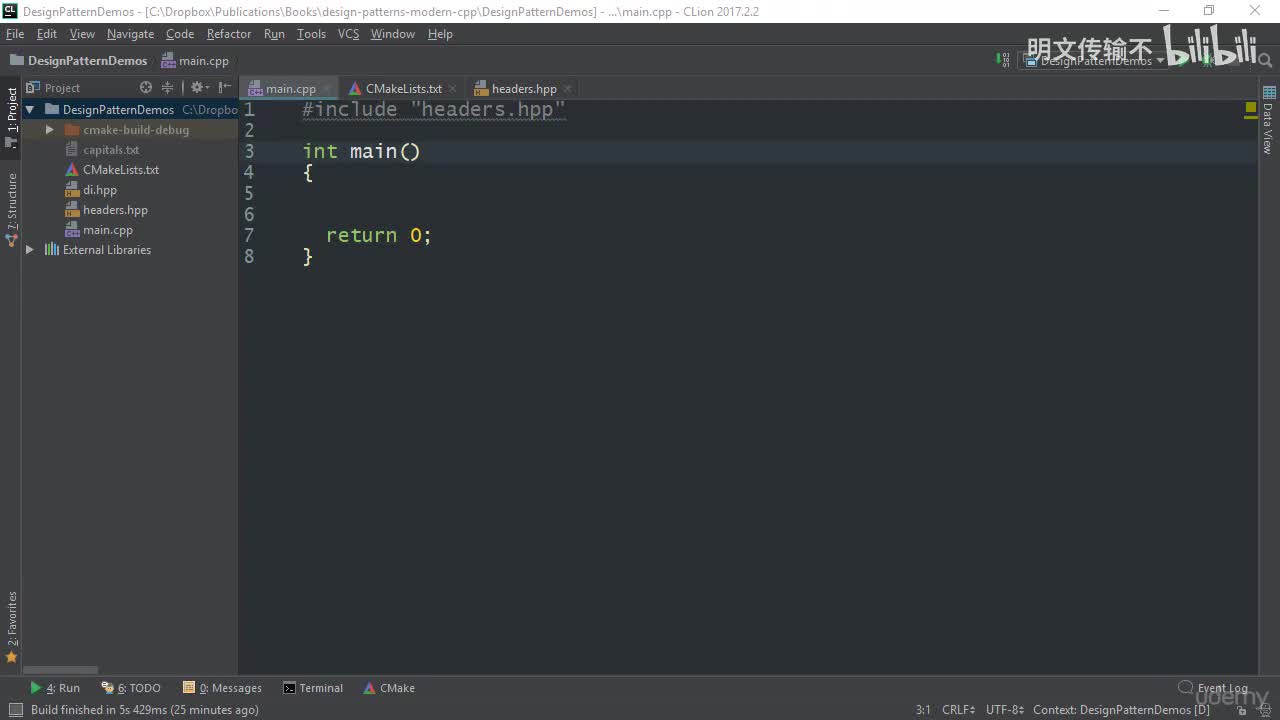Open the Project panel settings gear
1280x720 pixels.
tap(198, 88)
